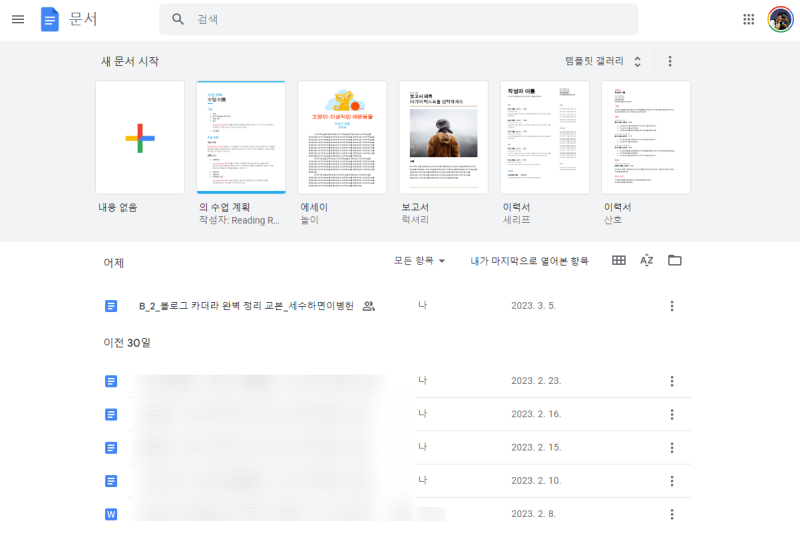Viewport: 800px width, 533px height.
Task: Click doc icon of 2023. 2. 16. file
Action: pyautogui.click(x=111, y=414)
